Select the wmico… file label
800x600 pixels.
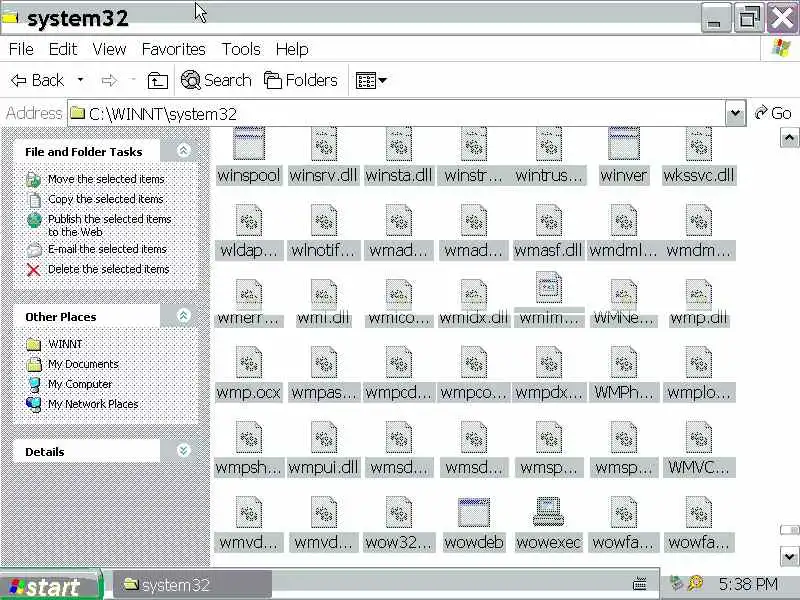(x=399, y=318)
